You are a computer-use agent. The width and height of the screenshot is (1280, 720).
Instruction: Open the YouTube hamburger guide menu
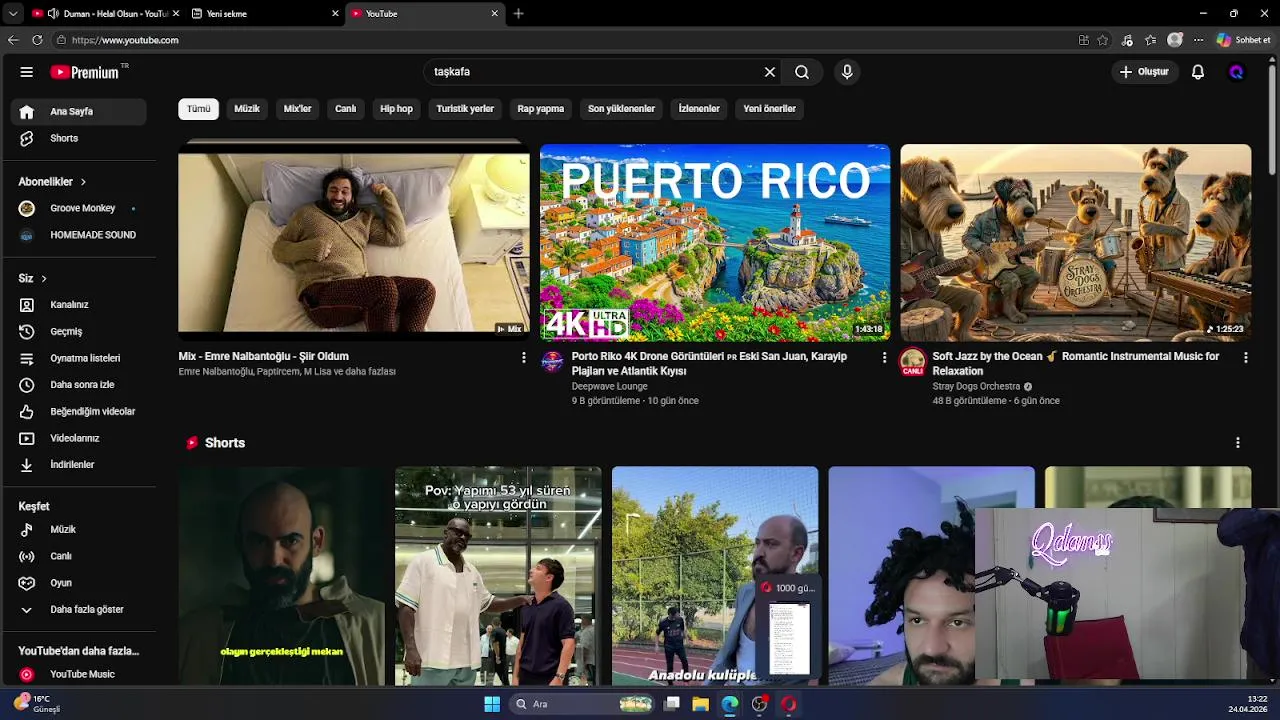tap(27, 72)
